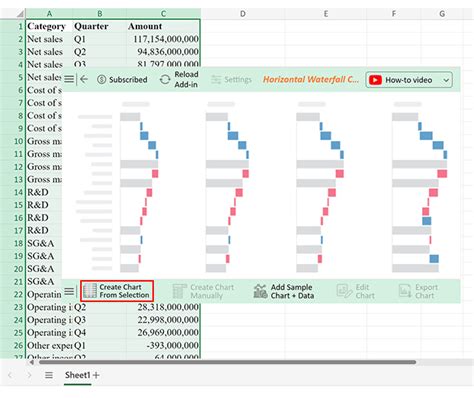Click Create Chart Manually button
This screenshot has width=474, height=398.
coord(204,291)
